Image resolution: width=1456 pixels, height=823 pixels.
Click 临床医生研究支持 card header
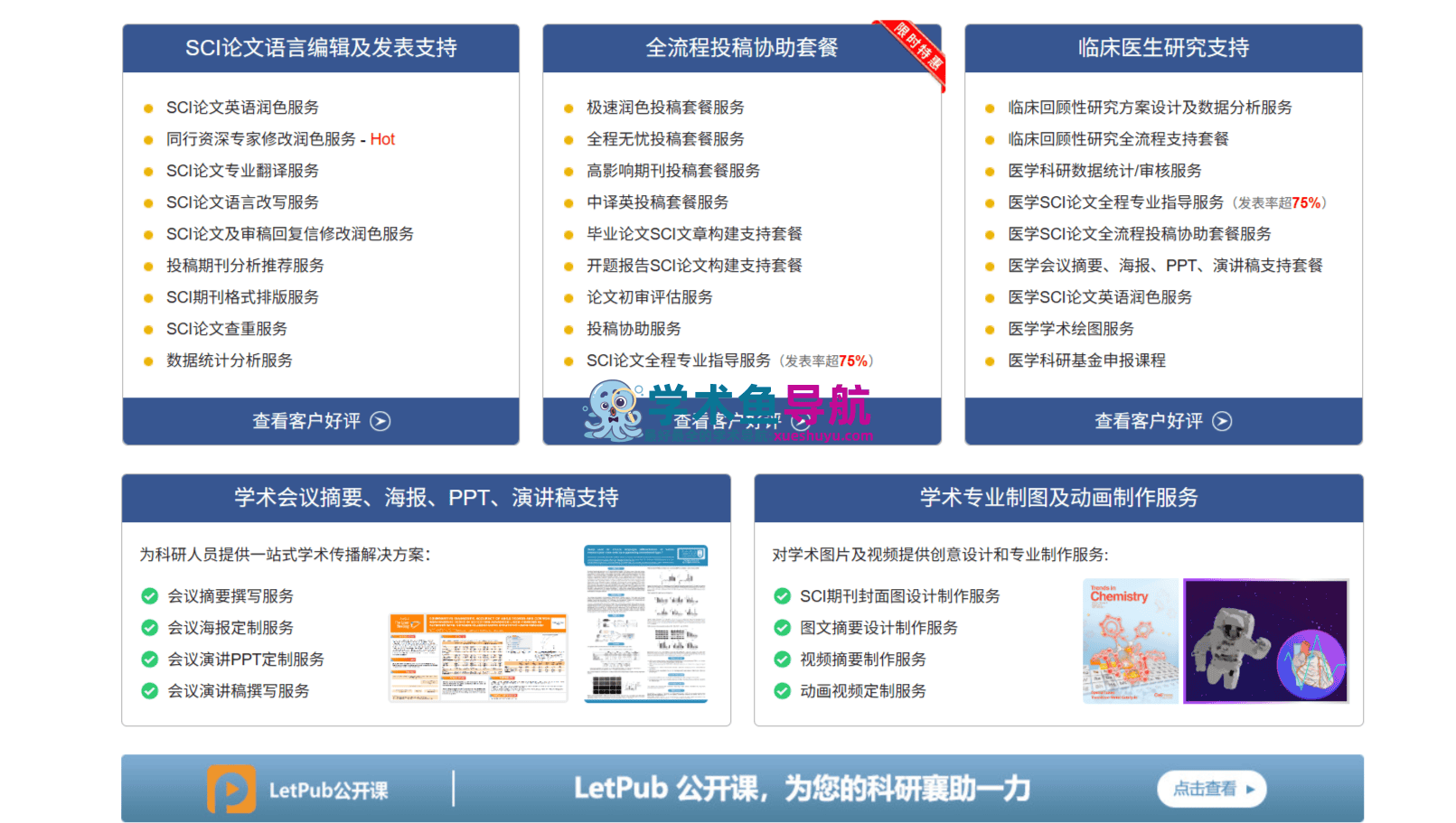(1163, 48)
